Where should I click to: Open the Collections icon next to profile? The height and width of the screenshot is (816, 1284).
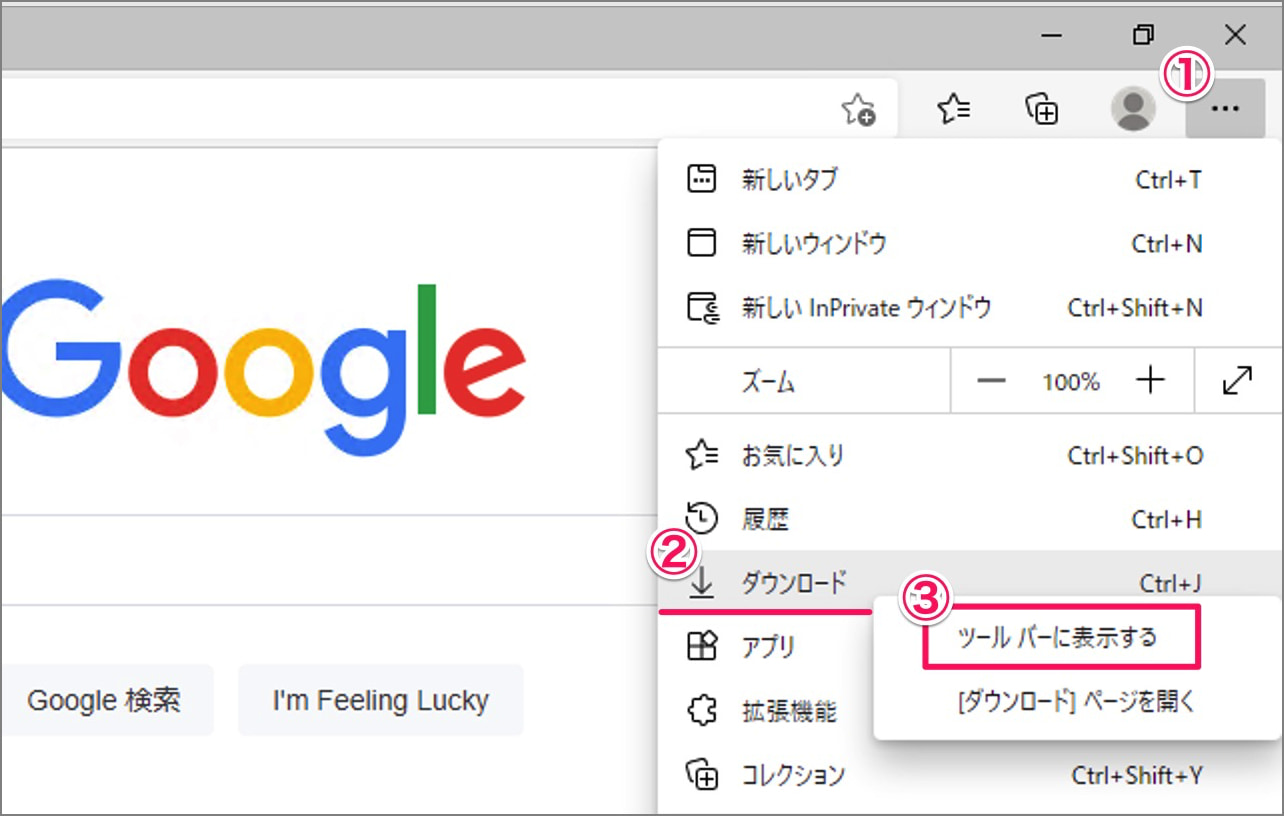pyautogui.click(x=1042, y=108)
